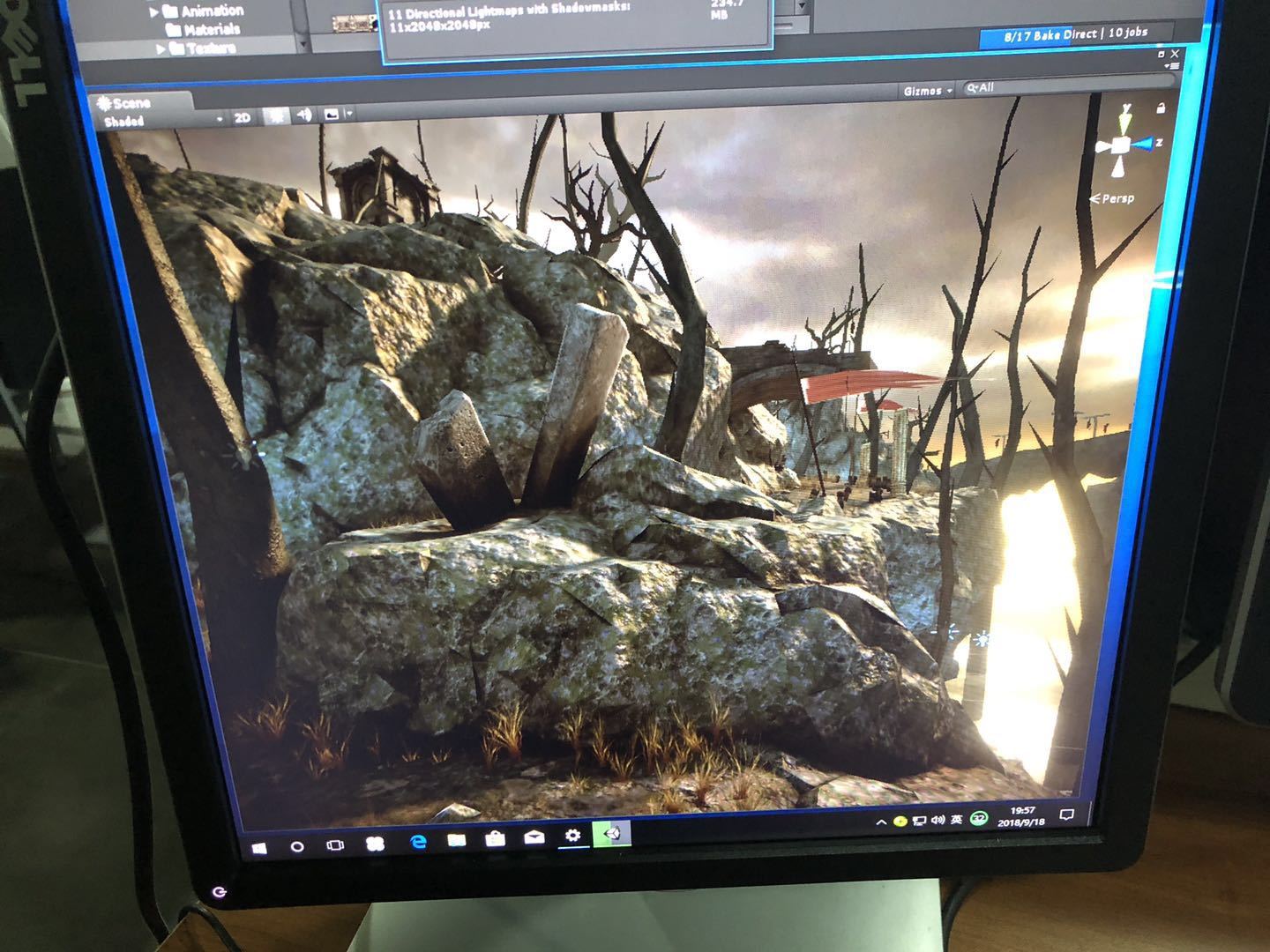The height and width of the screenshot is (952, 1270).
Task: Toggle 2D view mode in Scene
Action: pos(243,117)
